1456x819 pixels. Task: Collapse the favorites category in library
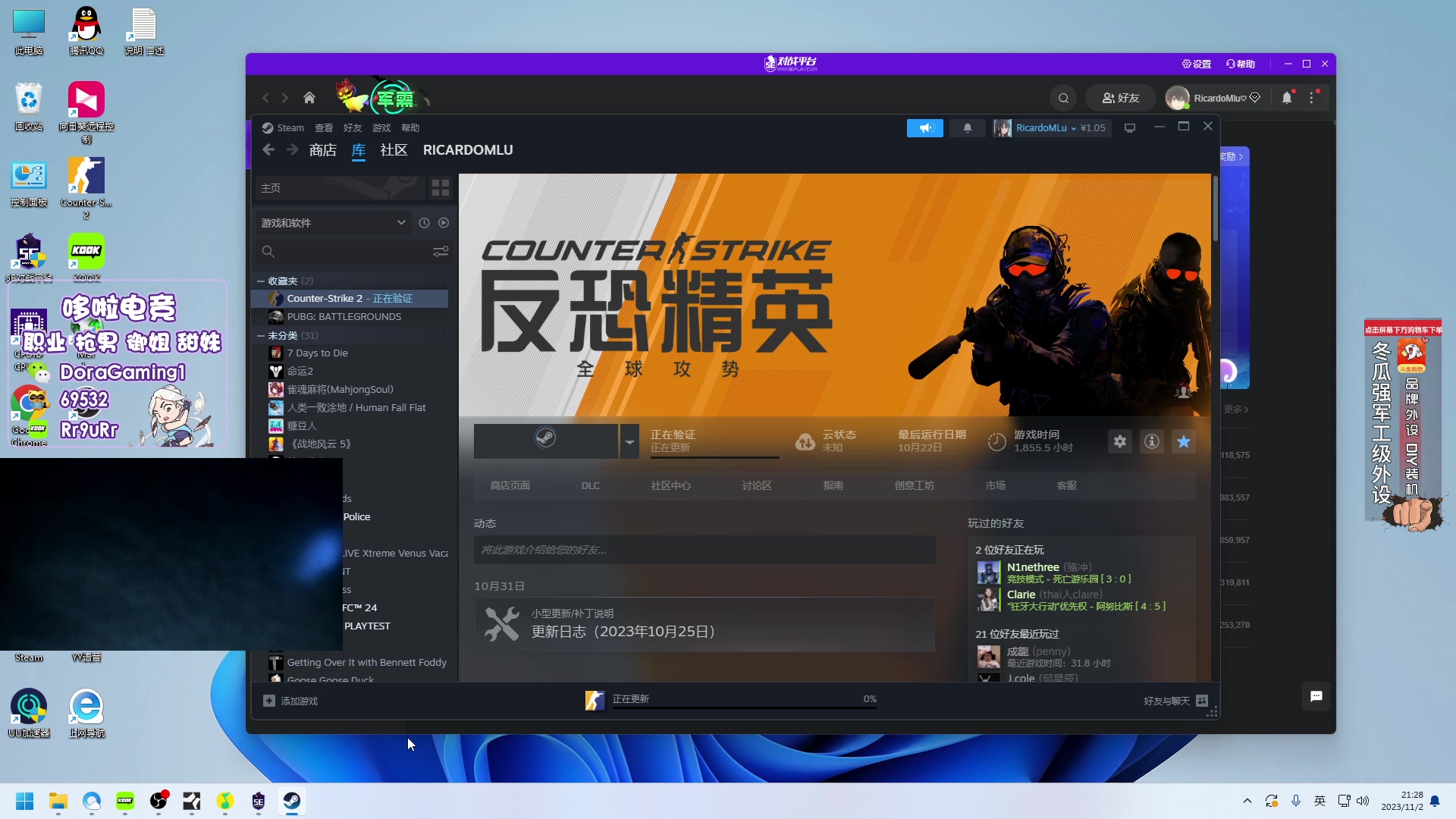(261, 281)
